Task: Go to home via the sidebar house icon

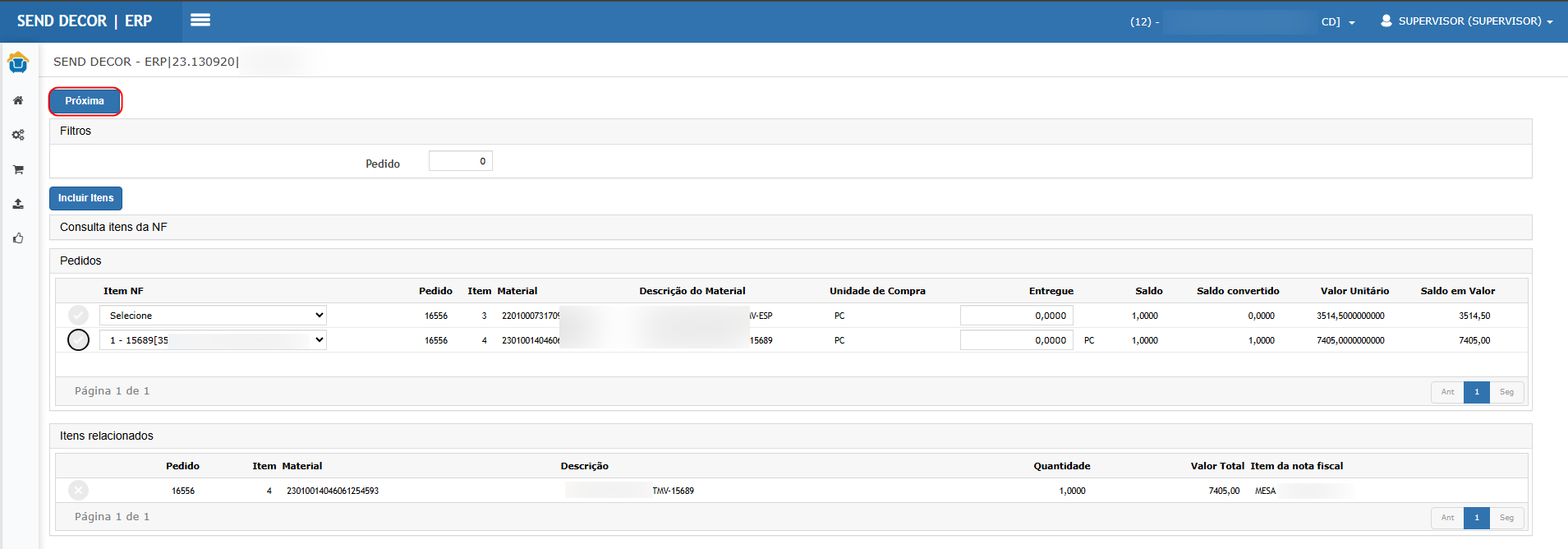Action: coord(18,100)
